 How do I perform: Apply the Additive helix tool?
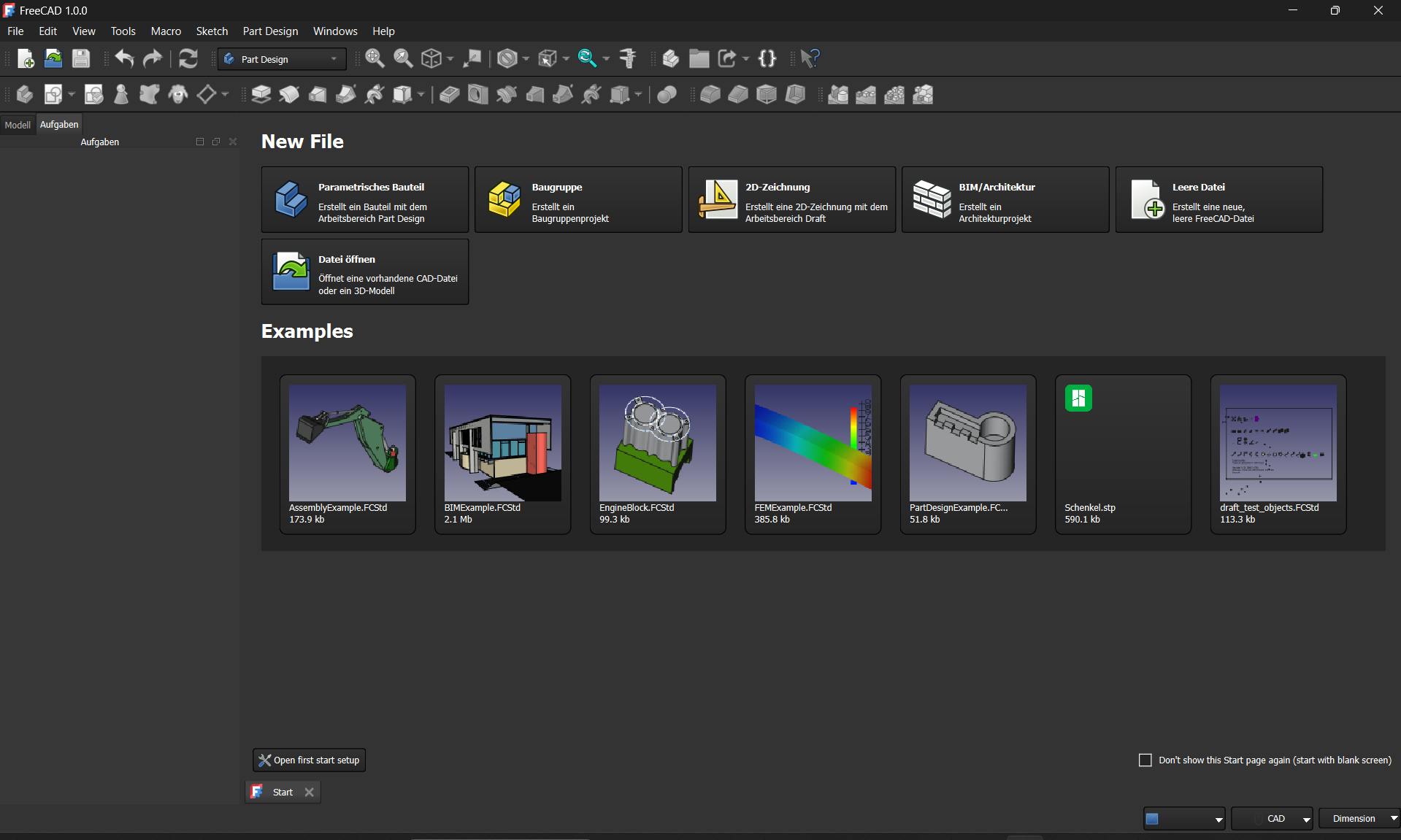coord(375,94)
